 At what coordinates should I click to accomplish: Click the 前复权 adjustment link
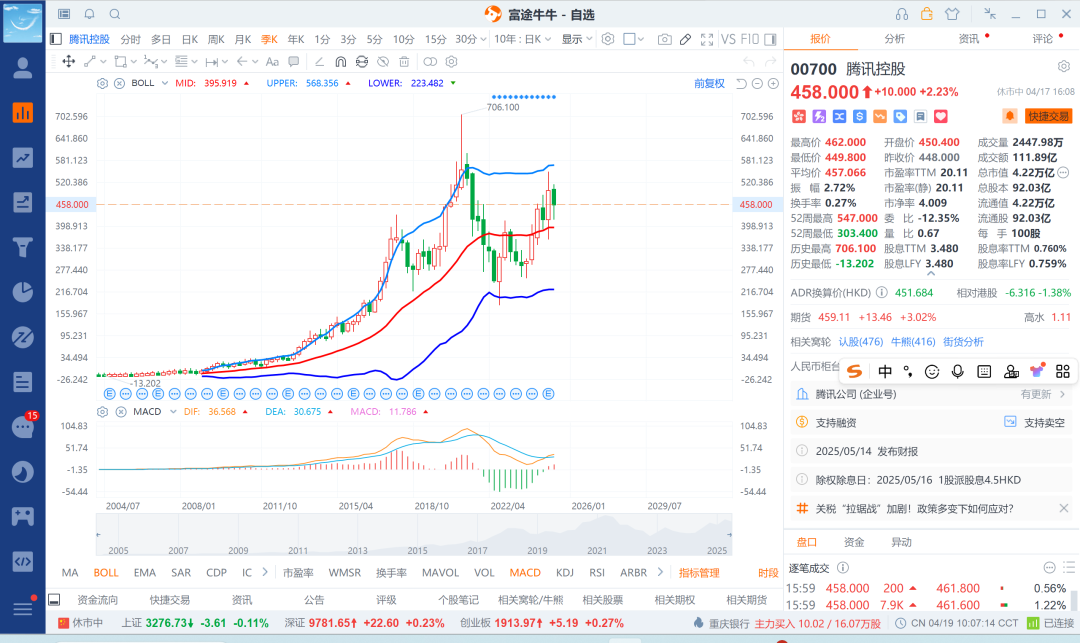click(709, 83)
